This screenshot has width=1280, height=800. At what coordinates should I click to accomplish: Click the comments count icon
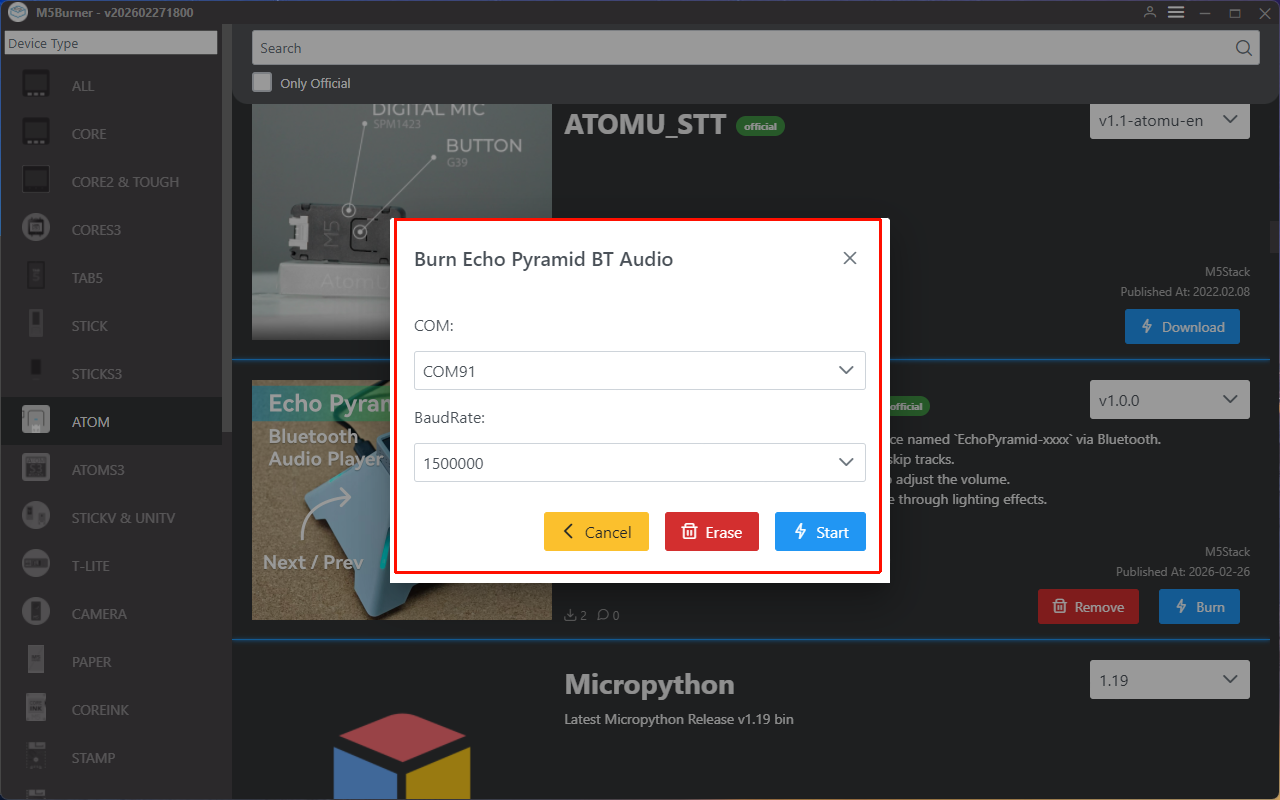pos(603,615)
